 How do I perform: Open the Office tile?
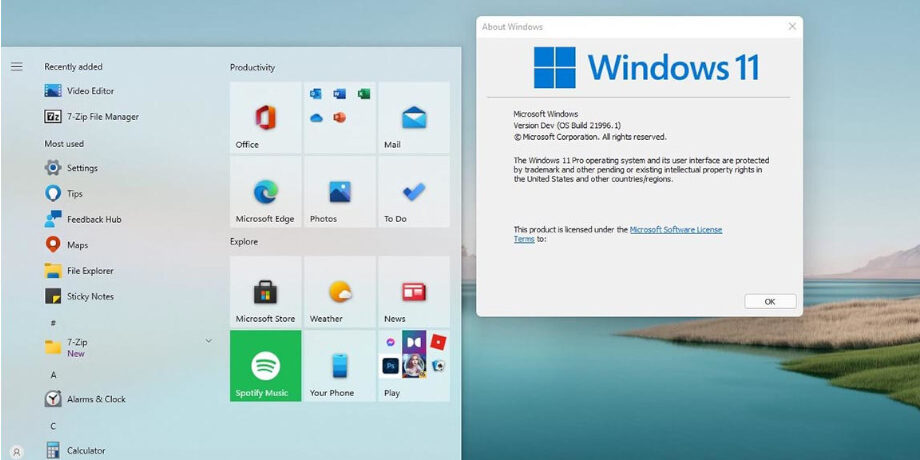[x=265, y=118]
